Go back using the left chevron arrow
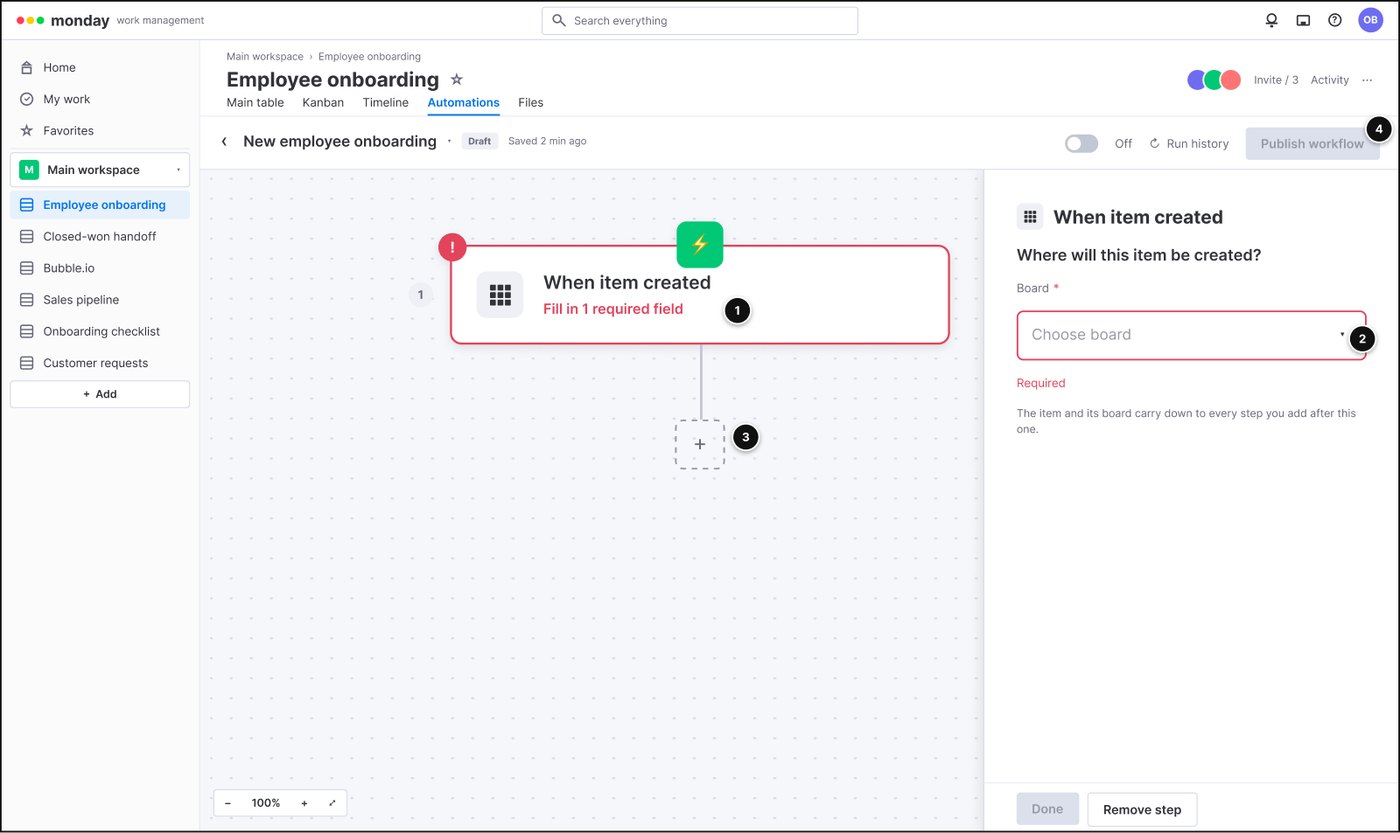 tap(224, 142)
